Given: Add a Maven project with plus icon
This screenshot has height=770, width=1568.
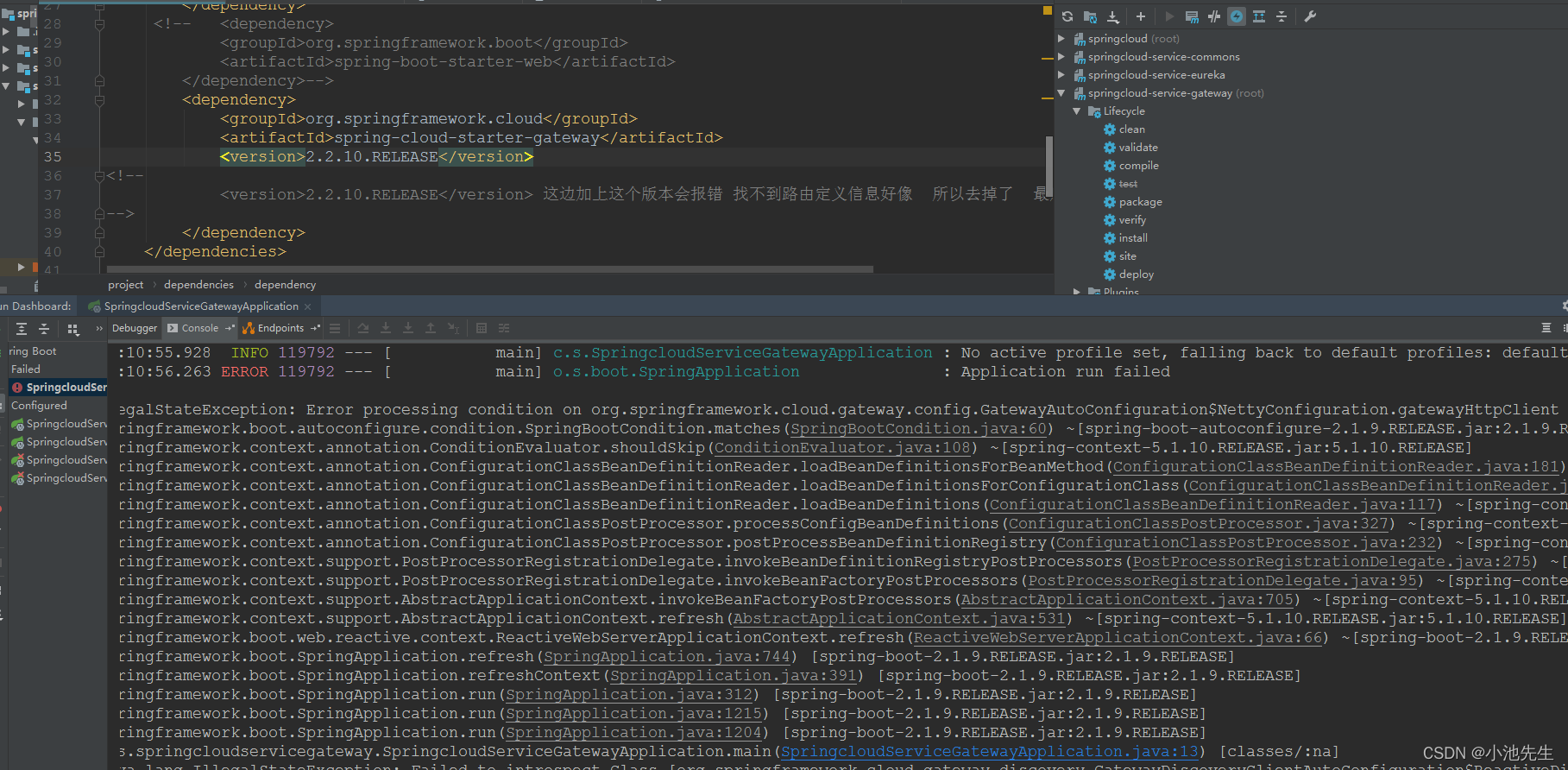Looking at the screenshot, I should coord(1140,16).
